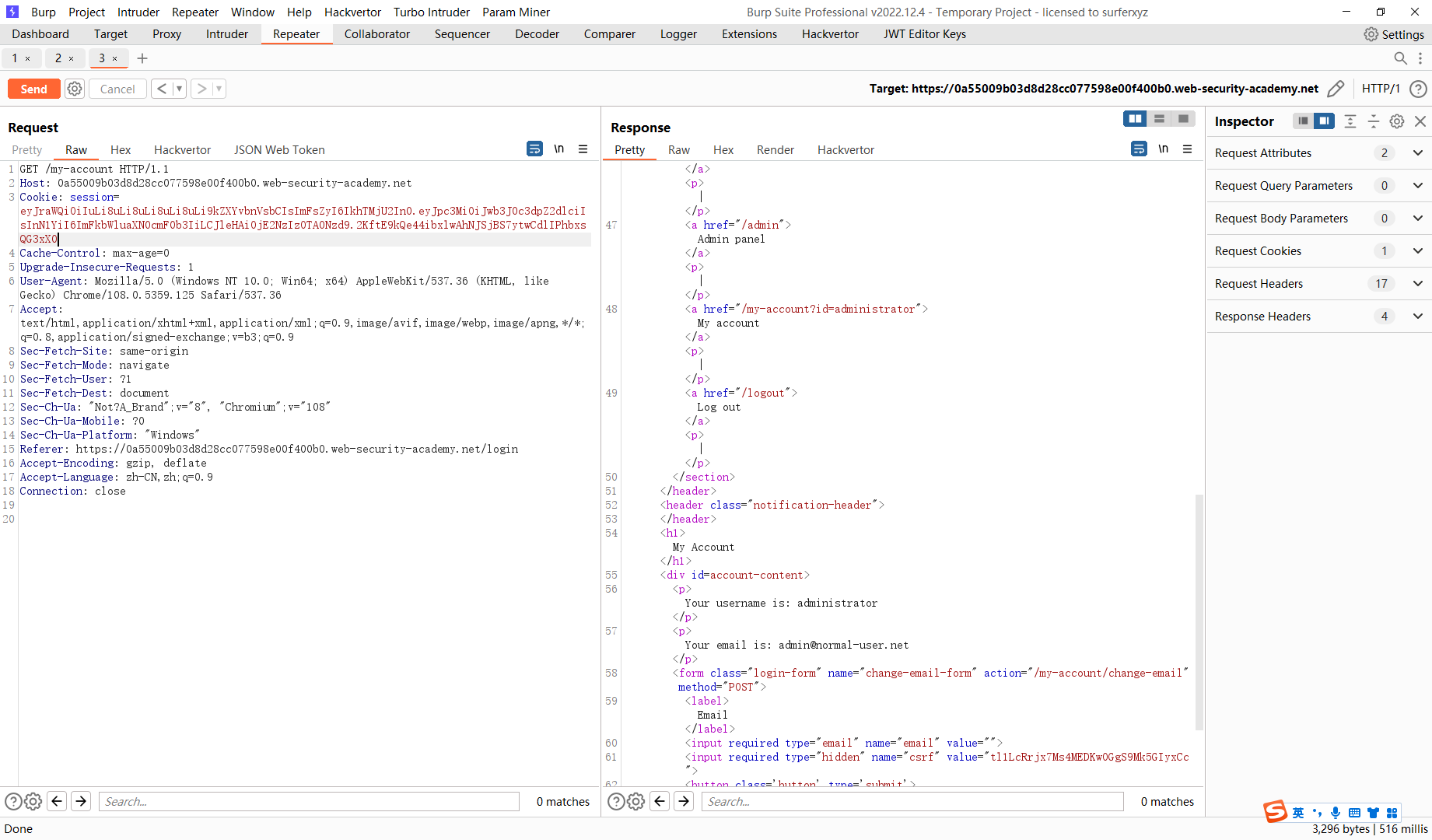Search Repeater tabs with the magnifier icon
Screen dimensions: 1432x840
coord(1400,58)
